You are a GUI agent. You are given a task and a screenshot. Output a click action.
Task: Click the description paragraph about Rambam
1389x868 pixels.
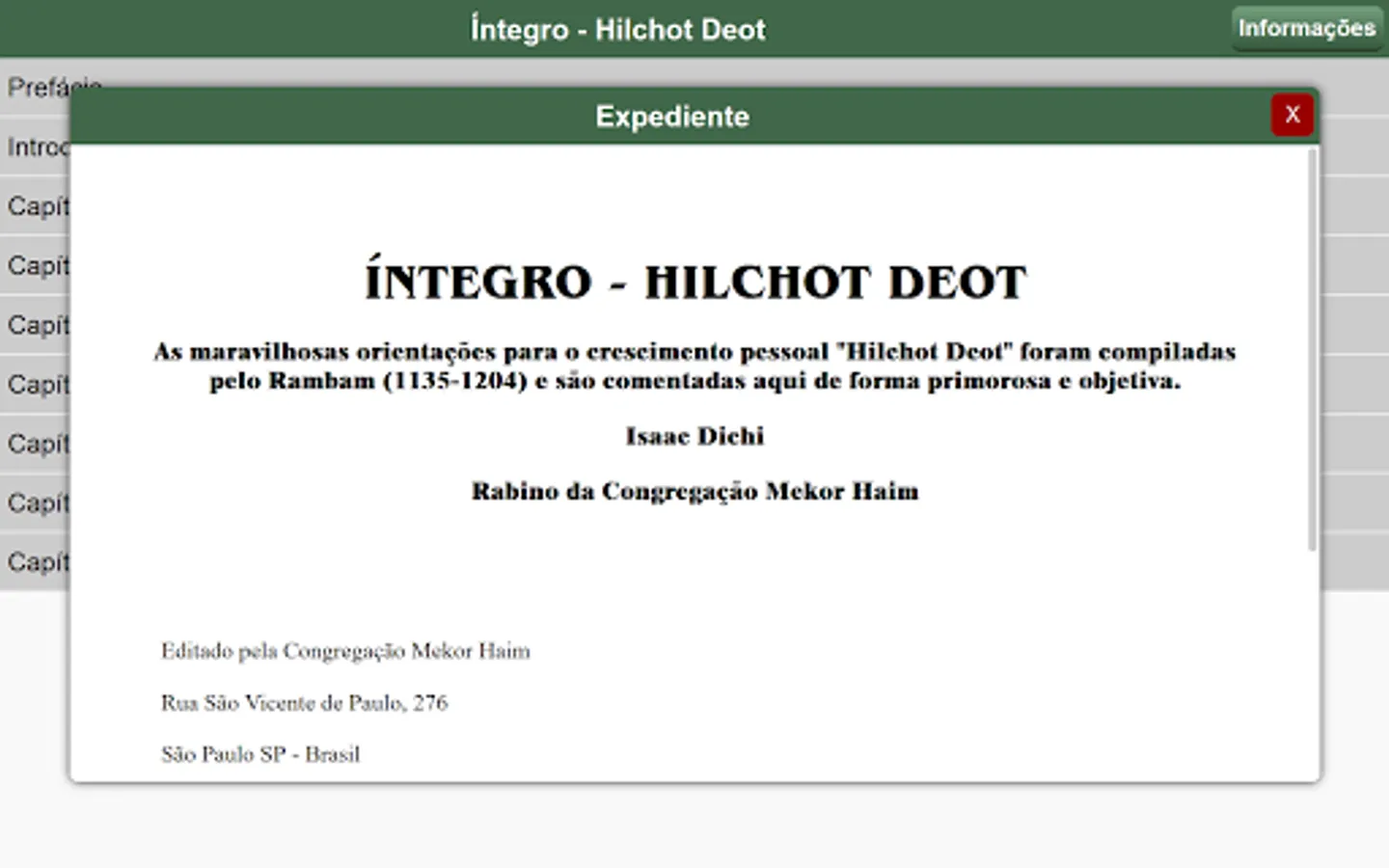pyautogui.click(x=694, y=366)
